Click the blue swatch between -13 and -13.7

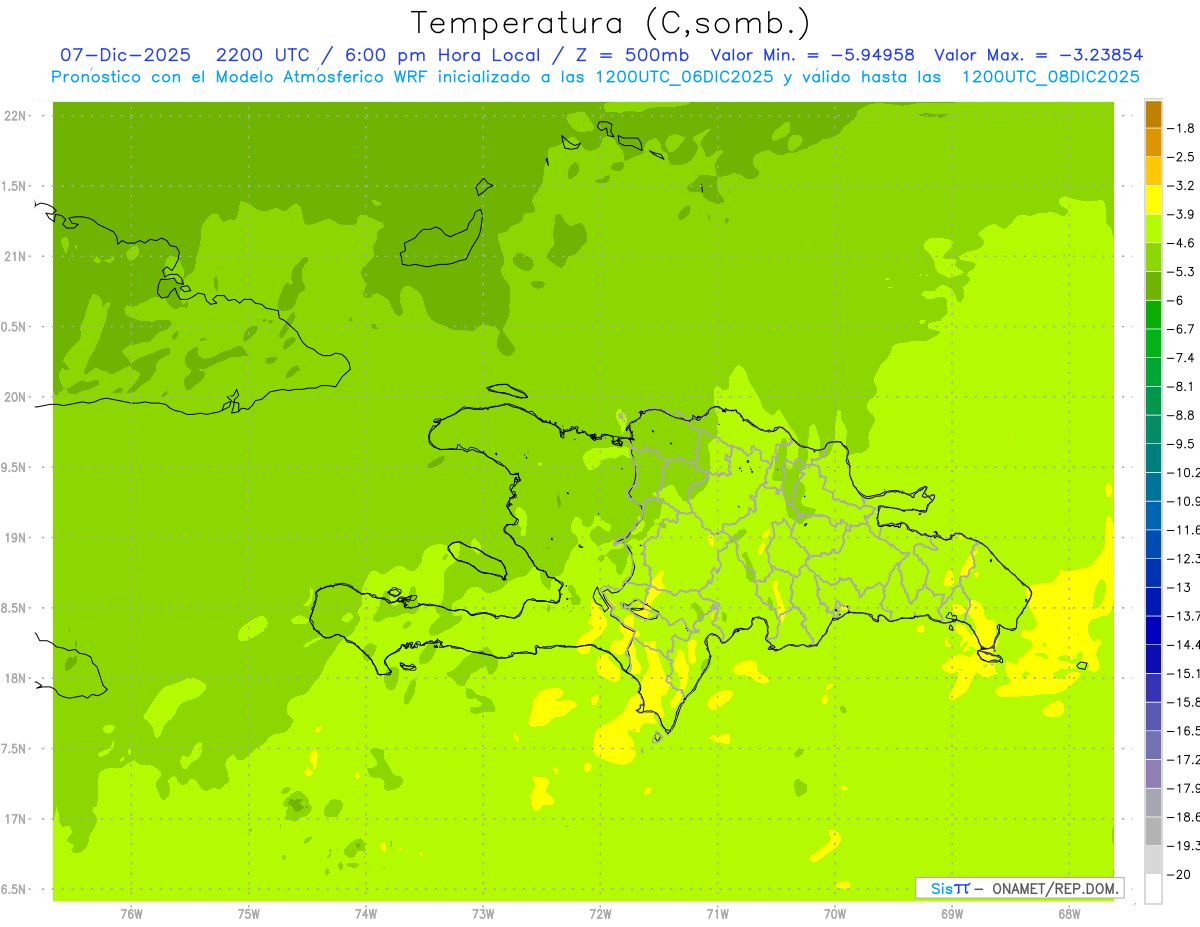tap(1153, 601)
